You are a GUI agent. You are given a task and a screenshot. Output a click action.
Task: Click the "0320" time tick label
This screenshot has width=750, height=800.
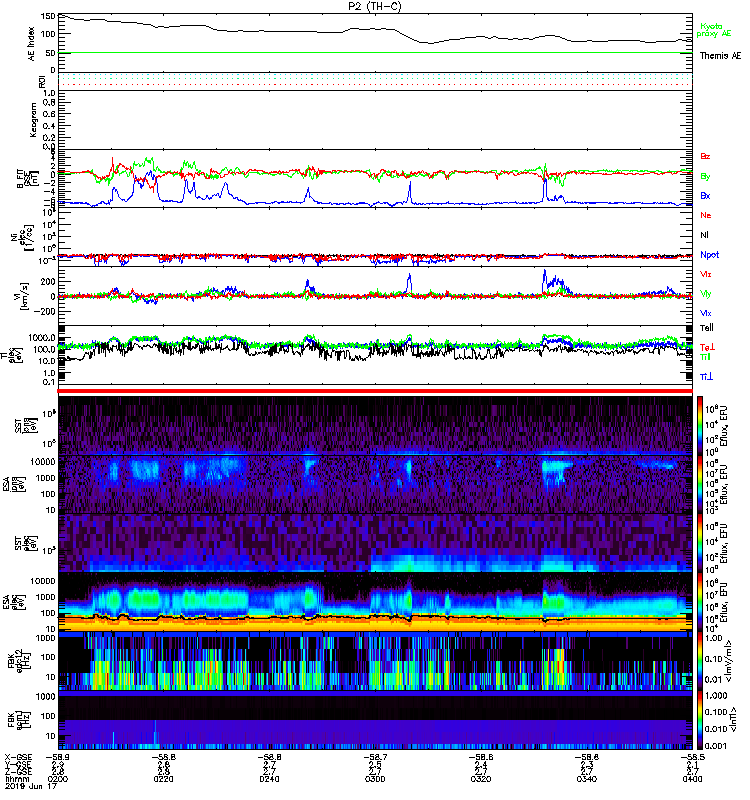[x=481, y=779]
